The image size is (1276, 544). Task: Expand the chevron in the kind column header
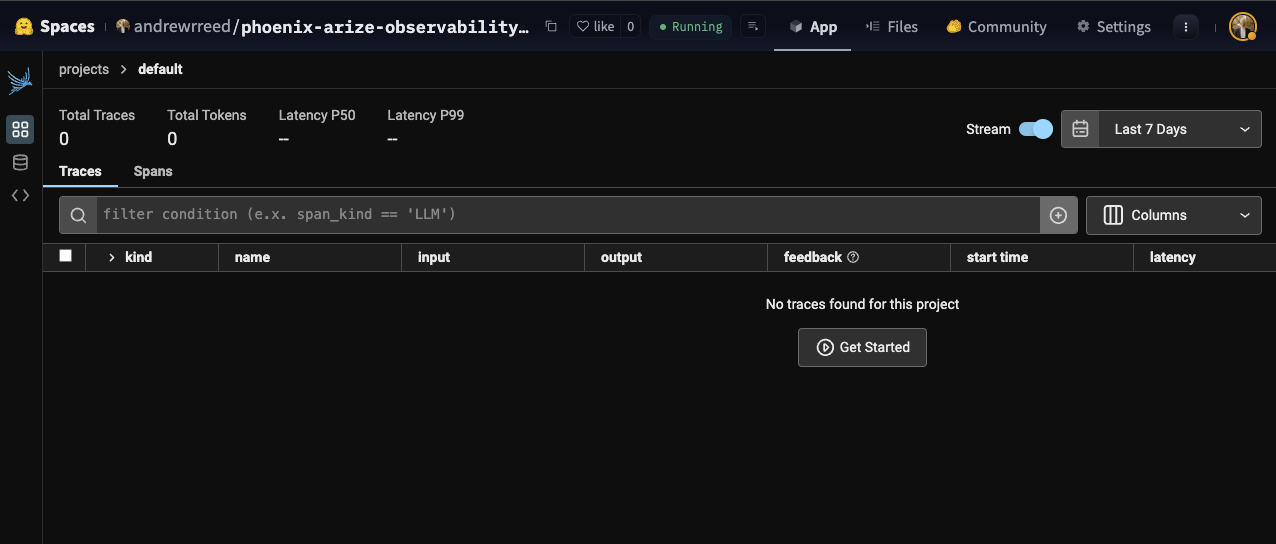[112, 257]
